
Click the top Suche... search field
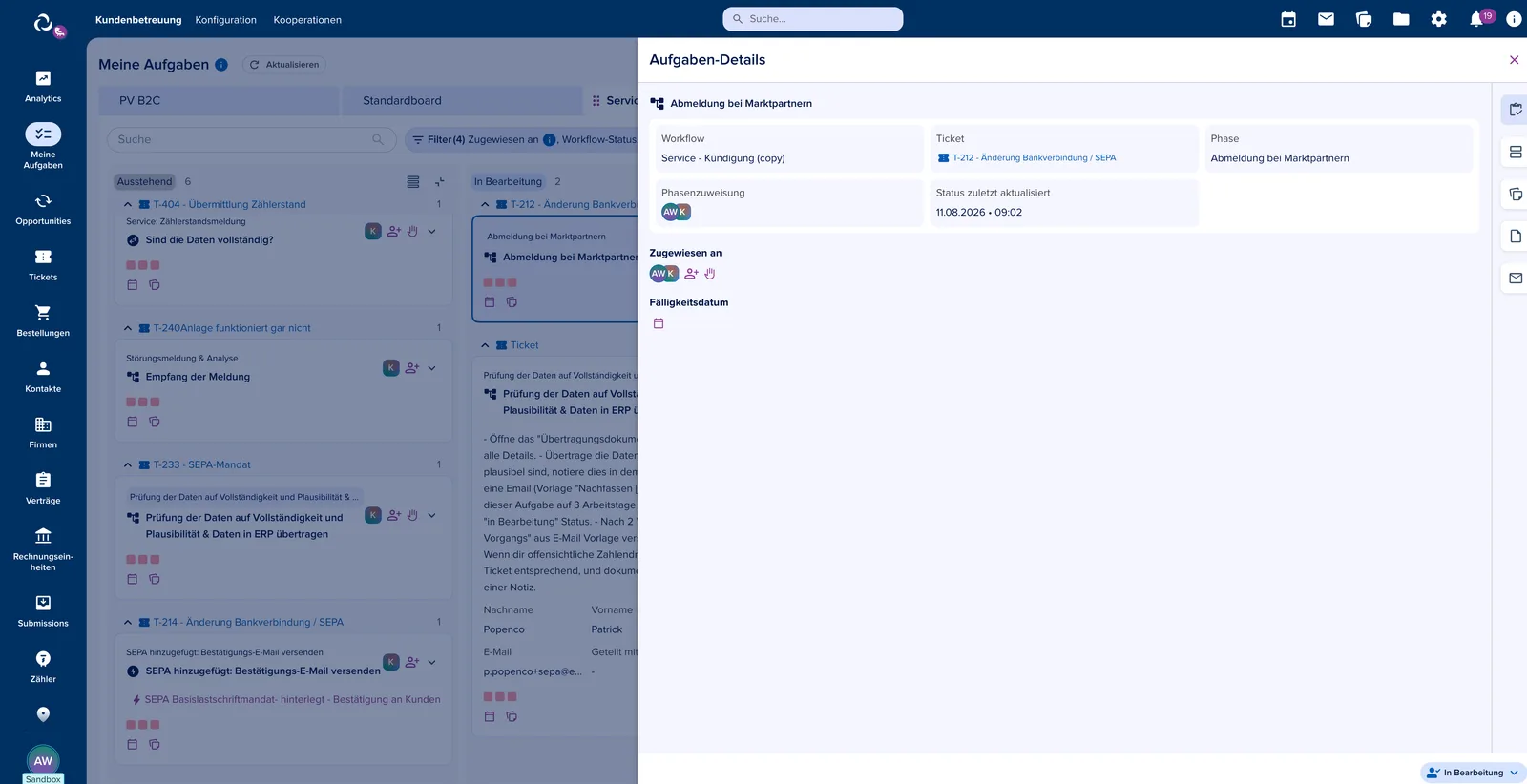point(813,19)
